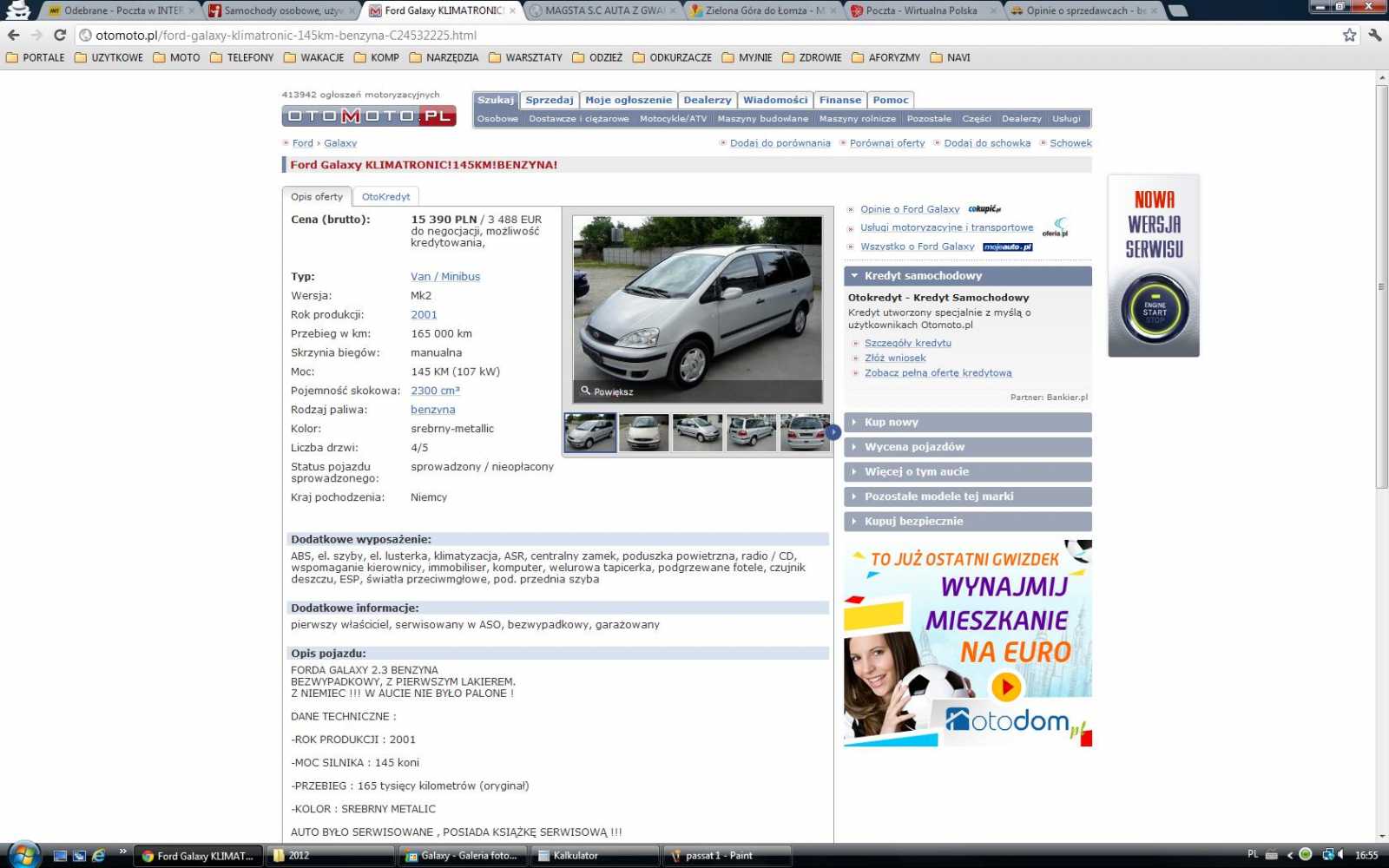Open the PORTALE bookmarks folder
The height and width of the screenshot is (868, 1389).
pyautogui.click(x=36, y=57)
